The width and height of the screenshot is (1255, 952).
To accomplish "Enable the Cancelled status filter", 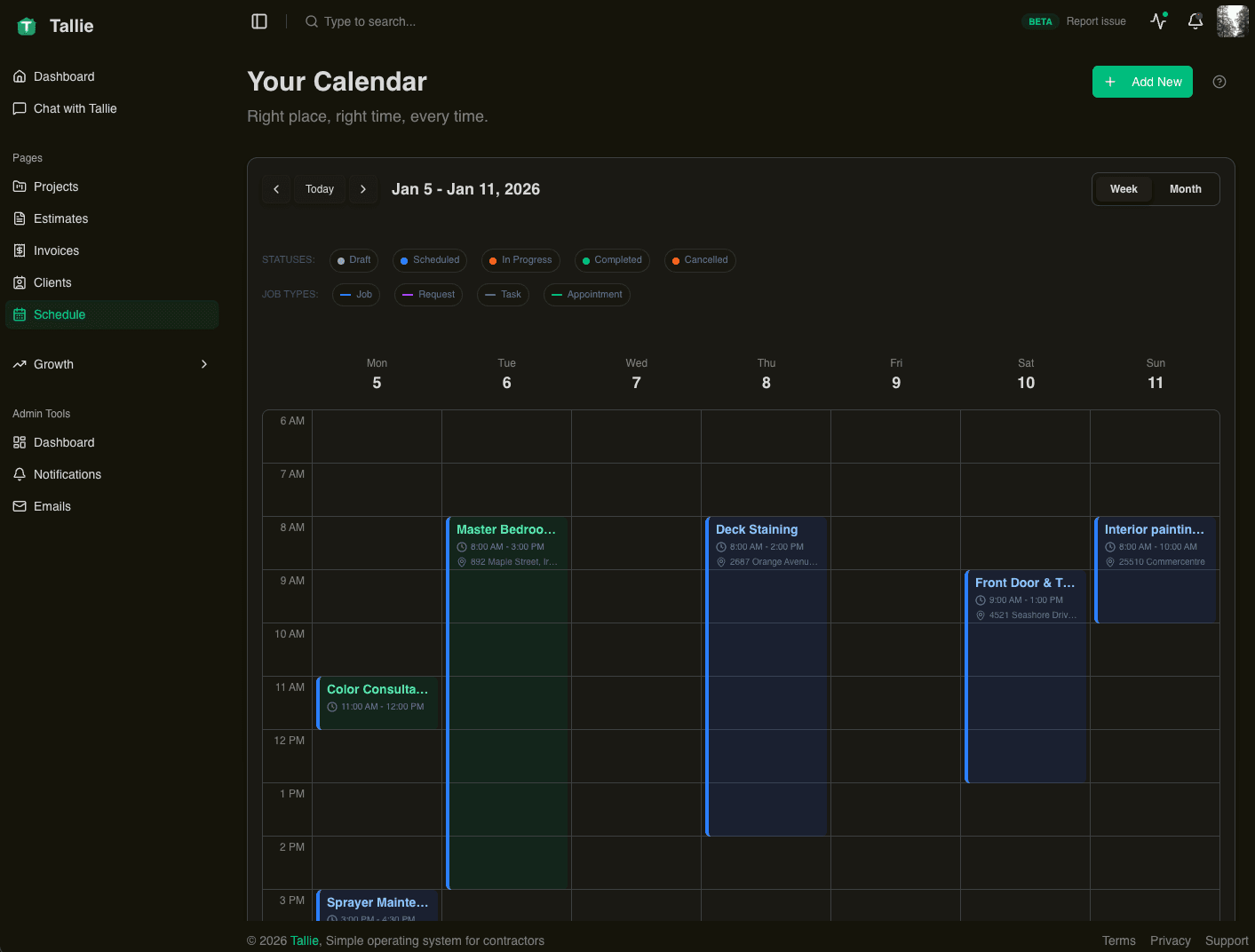I will [x=700, y=260].
